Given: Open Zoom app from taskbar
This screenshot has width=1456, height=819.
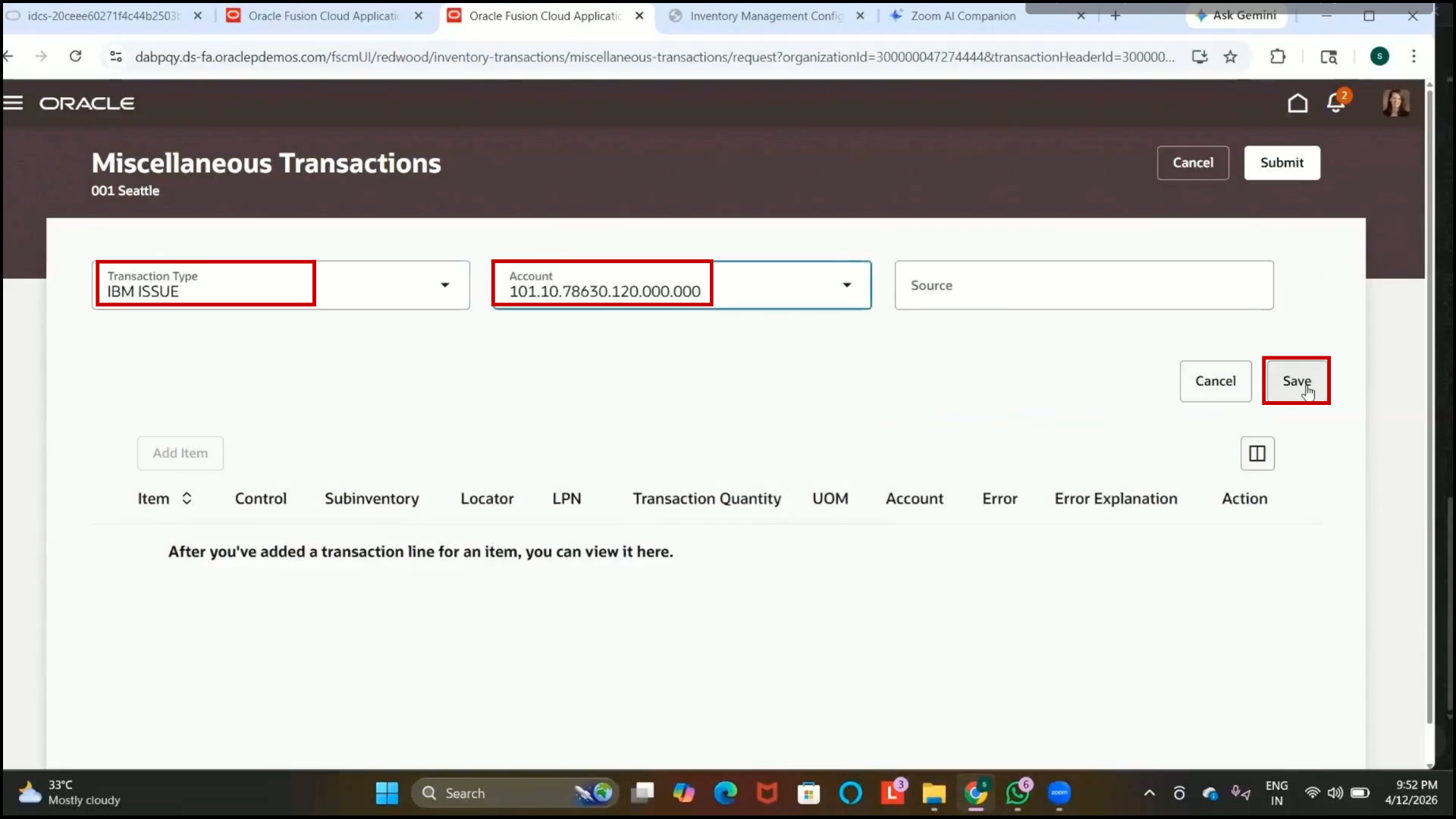Looking at the screenshot, I should click(1059, 793).
